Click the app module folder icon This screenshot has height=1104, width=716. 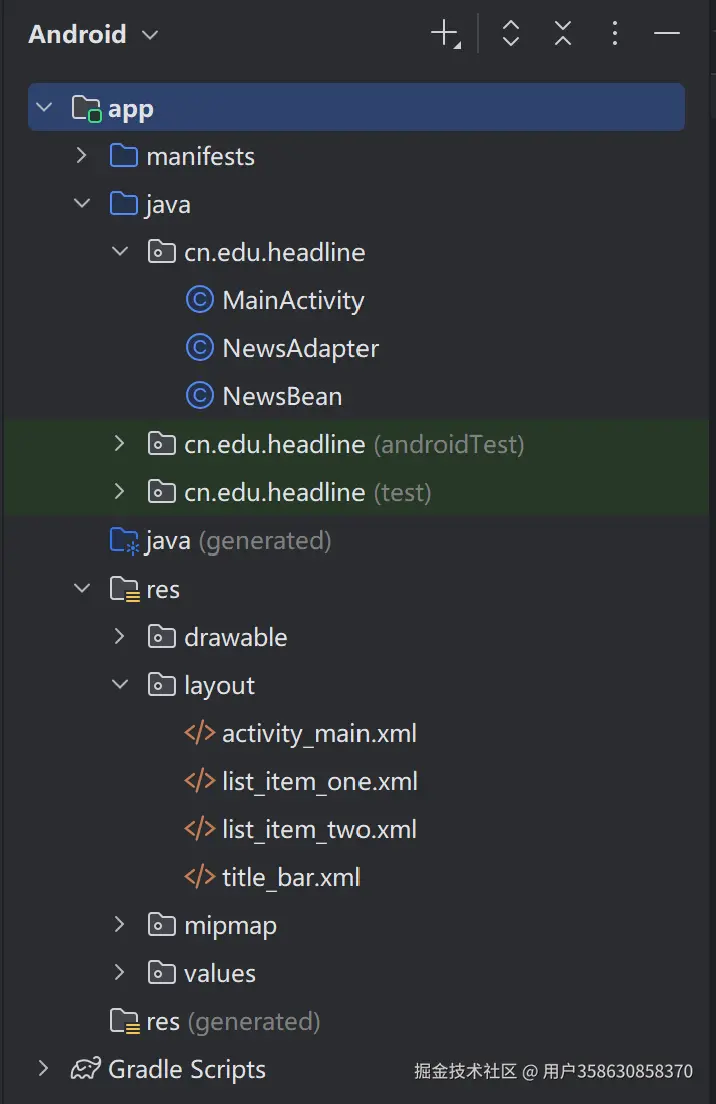[87, 108]
